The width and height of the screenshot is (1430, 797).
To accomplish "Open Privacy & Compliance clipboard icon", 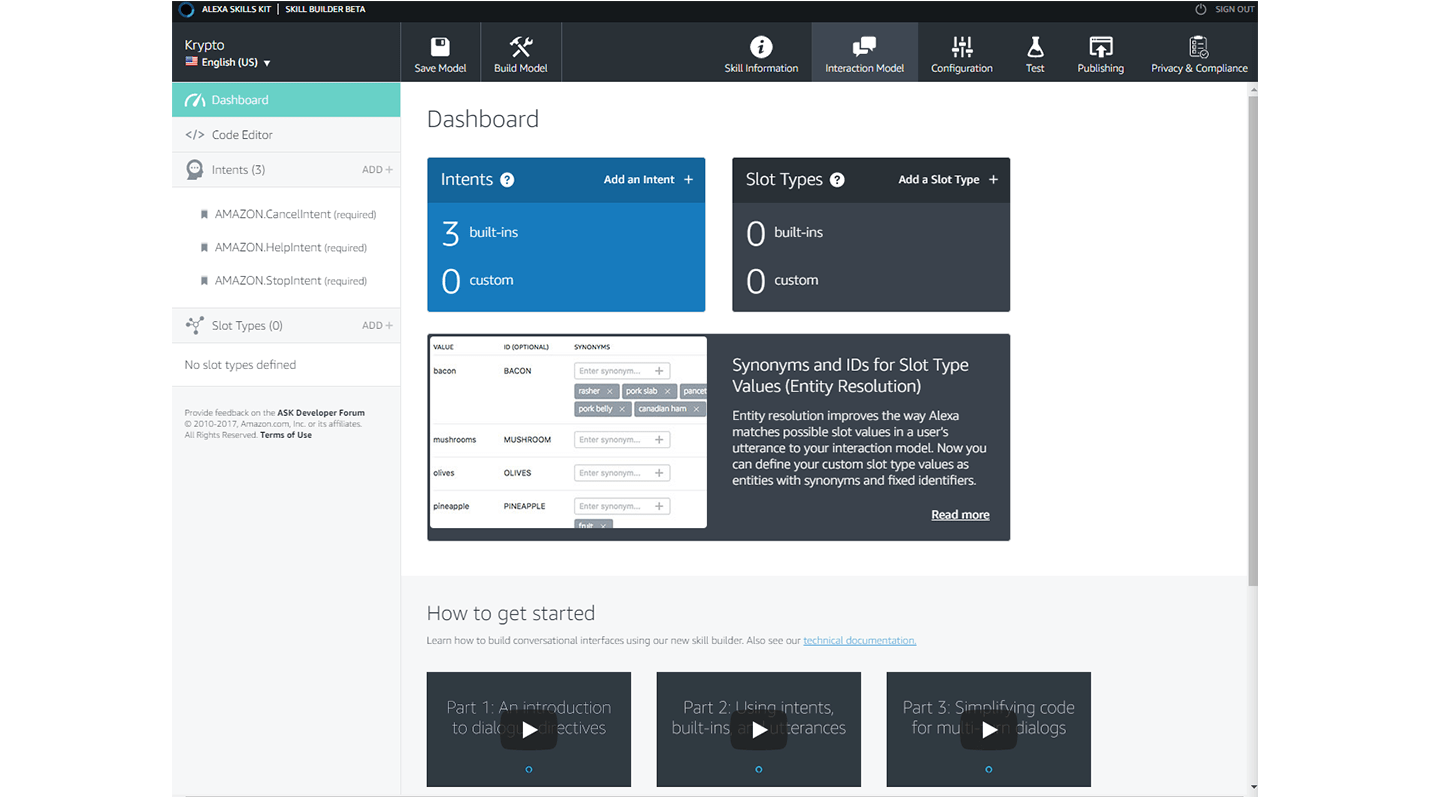I will [x=1198, y=46].
